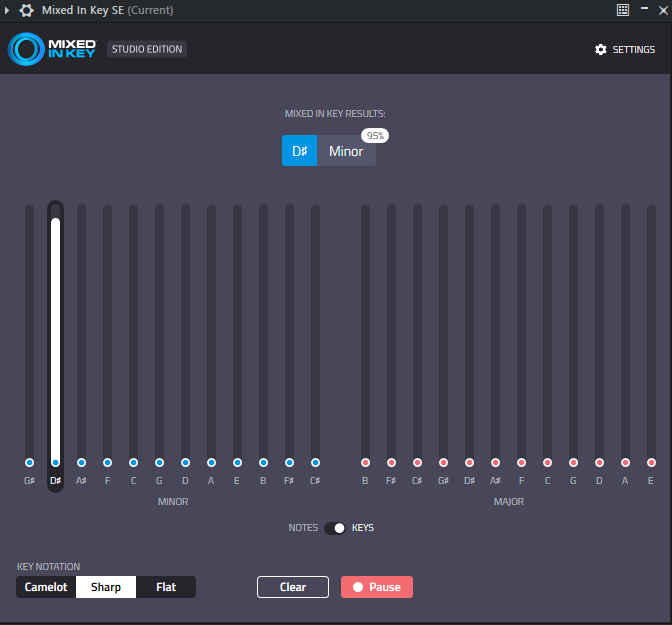Open the plugin picker grid icon

click(x=623, y=10)
